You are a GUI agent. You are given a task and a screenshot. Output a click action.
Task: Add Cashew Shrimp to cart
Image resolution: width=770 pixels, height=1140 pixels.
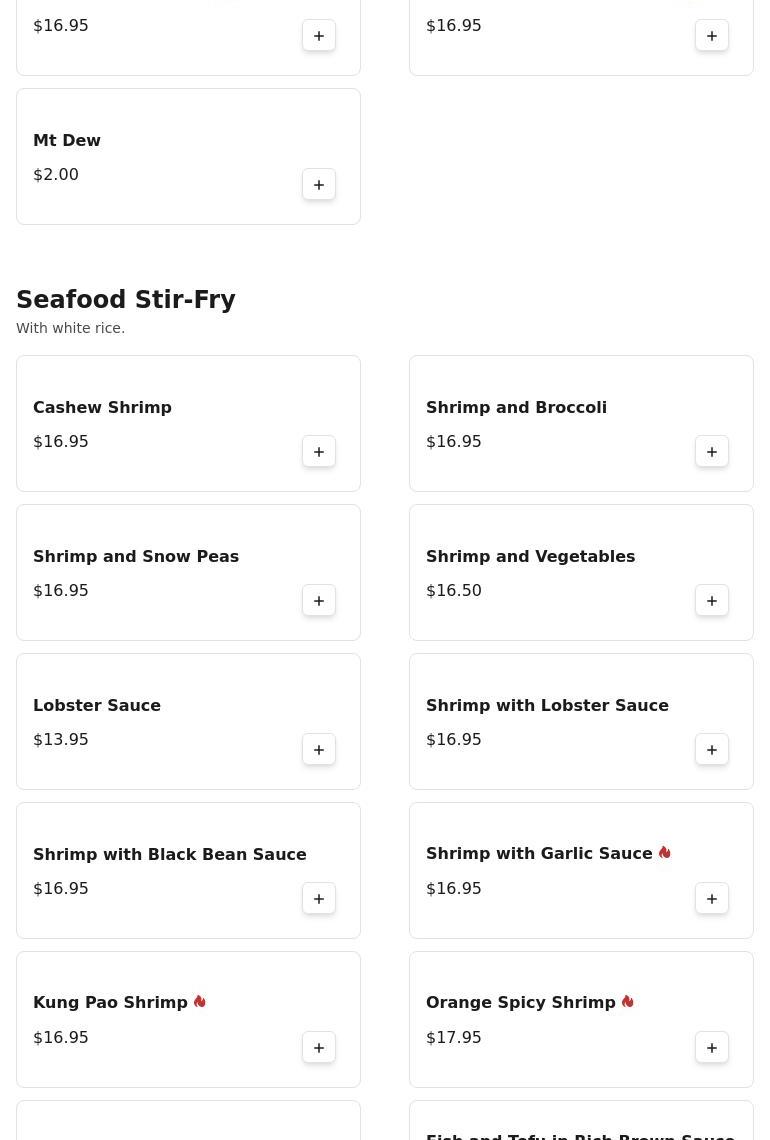pos(319,452)
